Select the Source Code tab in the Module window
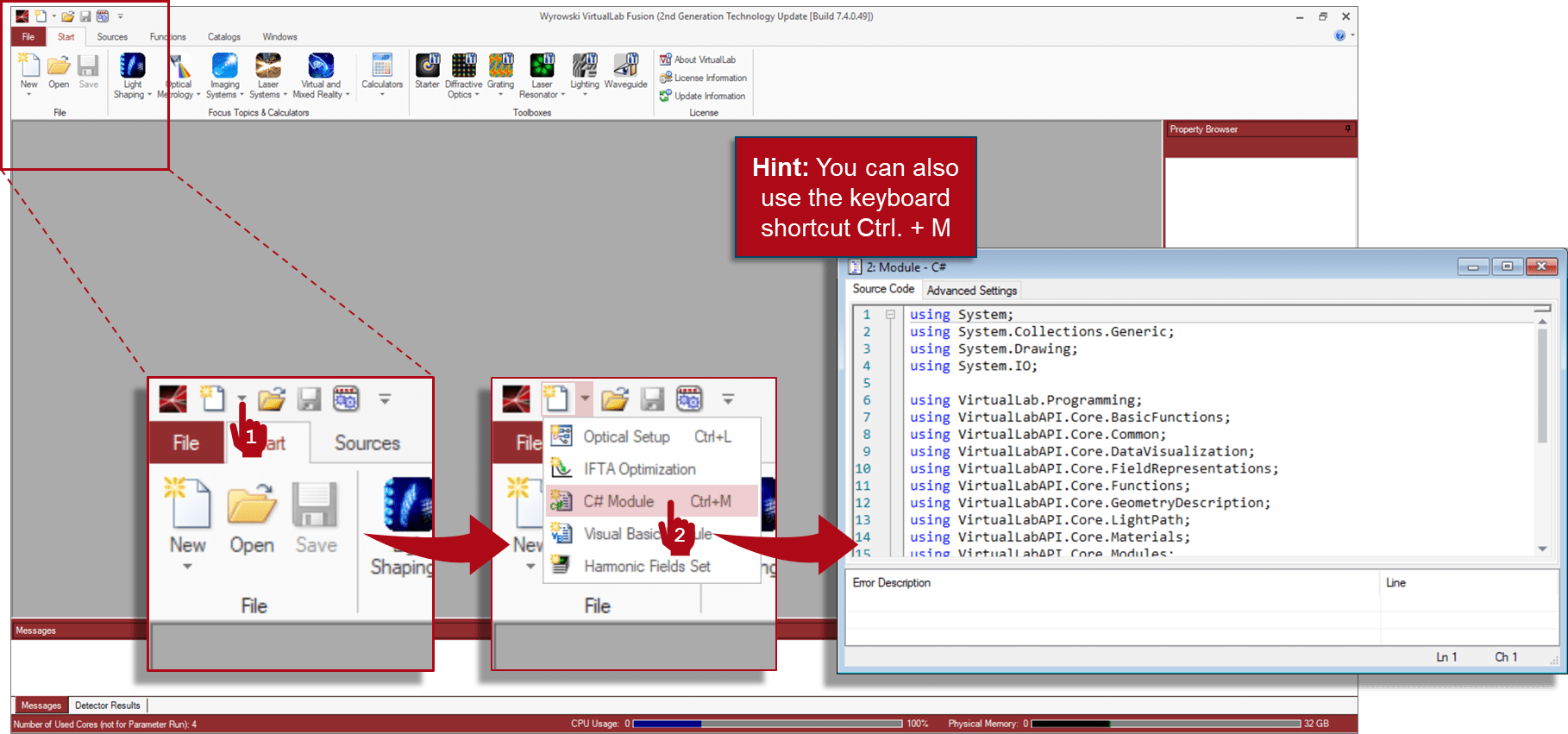This screenshot has height=734, width=1568. coord(883,289)
